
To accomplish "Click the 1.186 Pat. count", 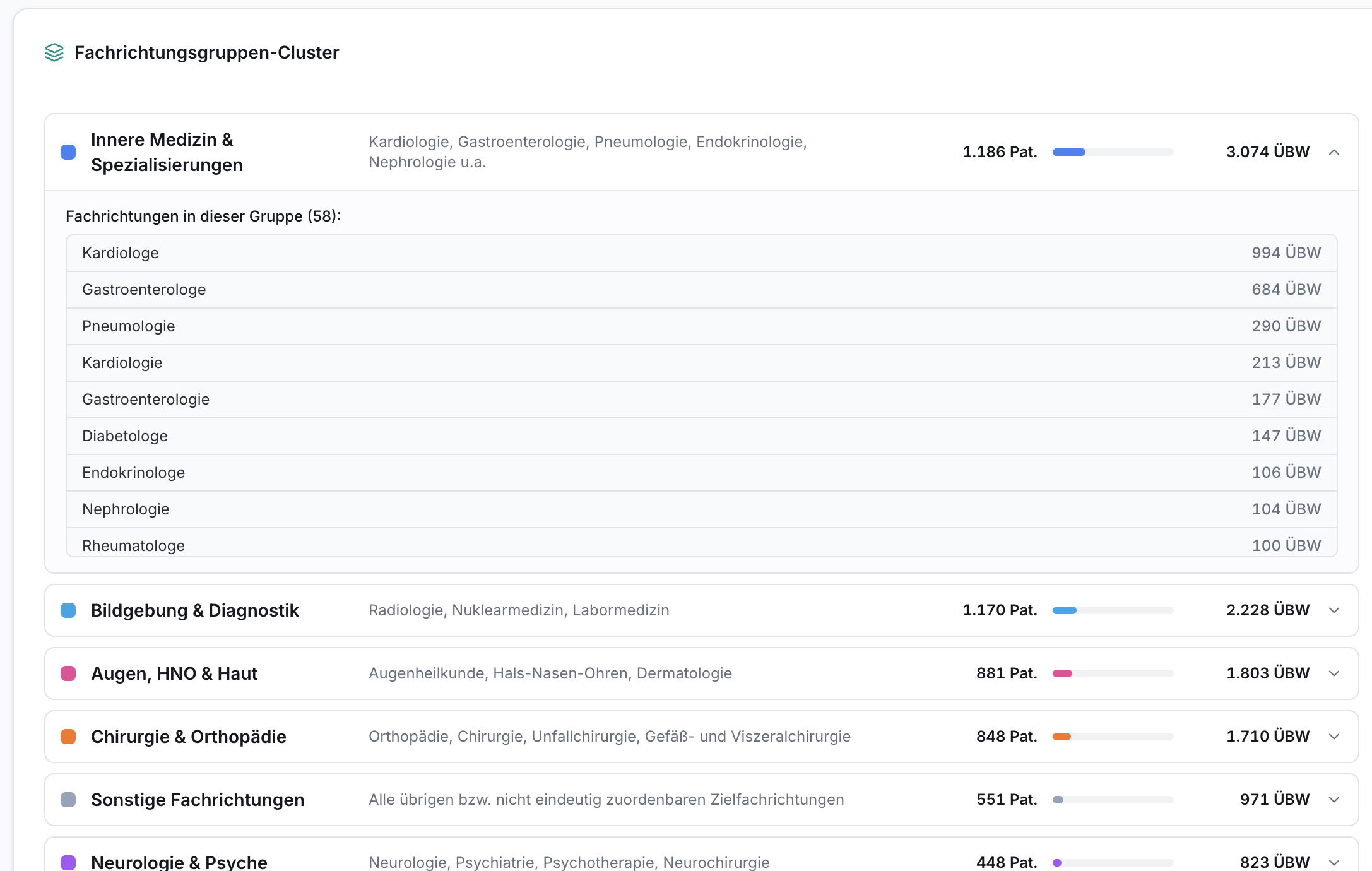I will coord(1000,152).
